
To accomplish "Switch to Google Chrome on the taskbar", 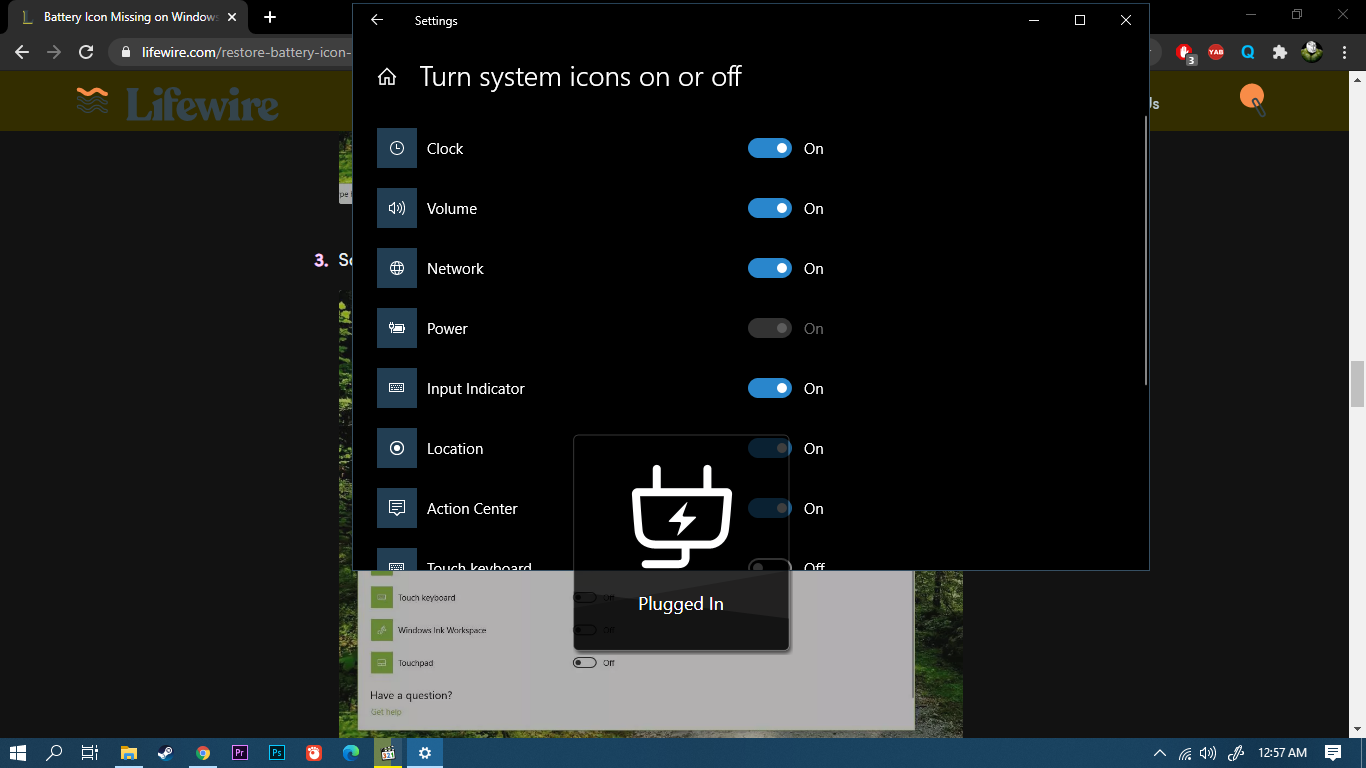I will 203,753.
